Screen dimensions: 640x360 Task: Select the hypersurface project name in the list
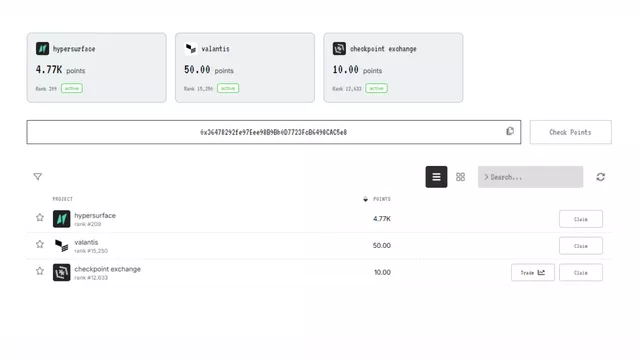95,216
